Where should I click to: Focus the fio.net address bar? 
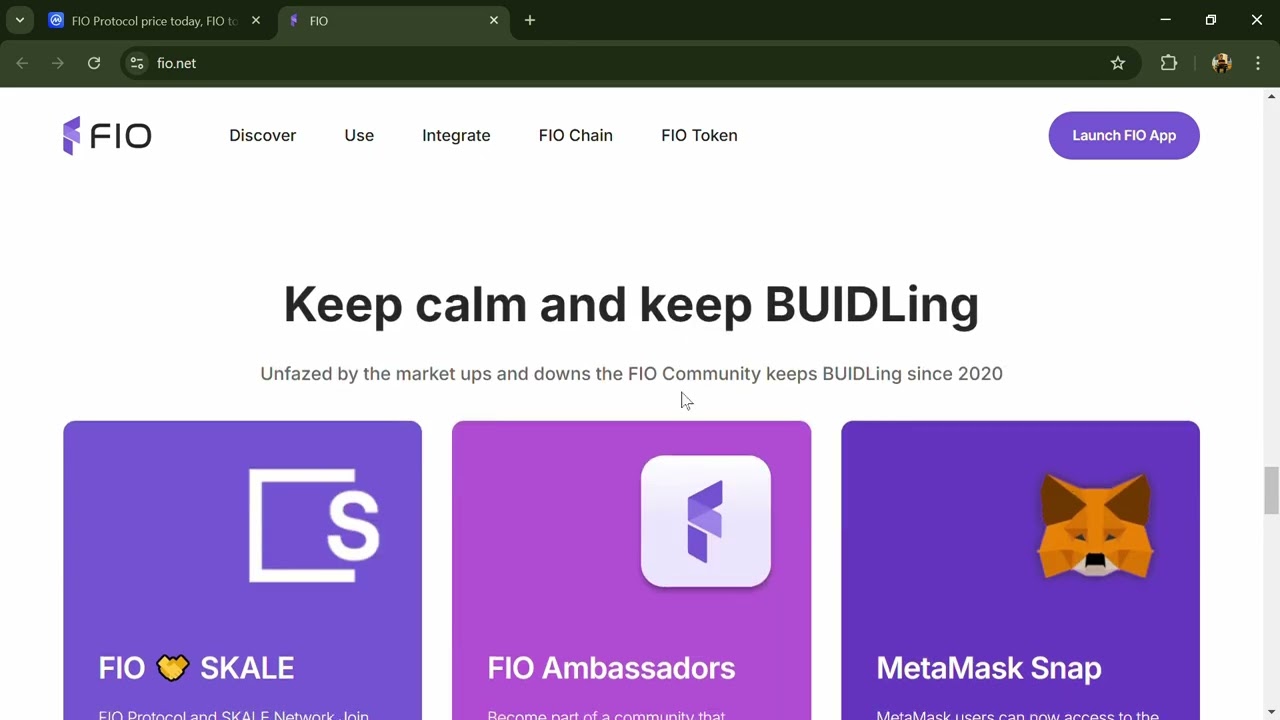click(x=630, y=63)
